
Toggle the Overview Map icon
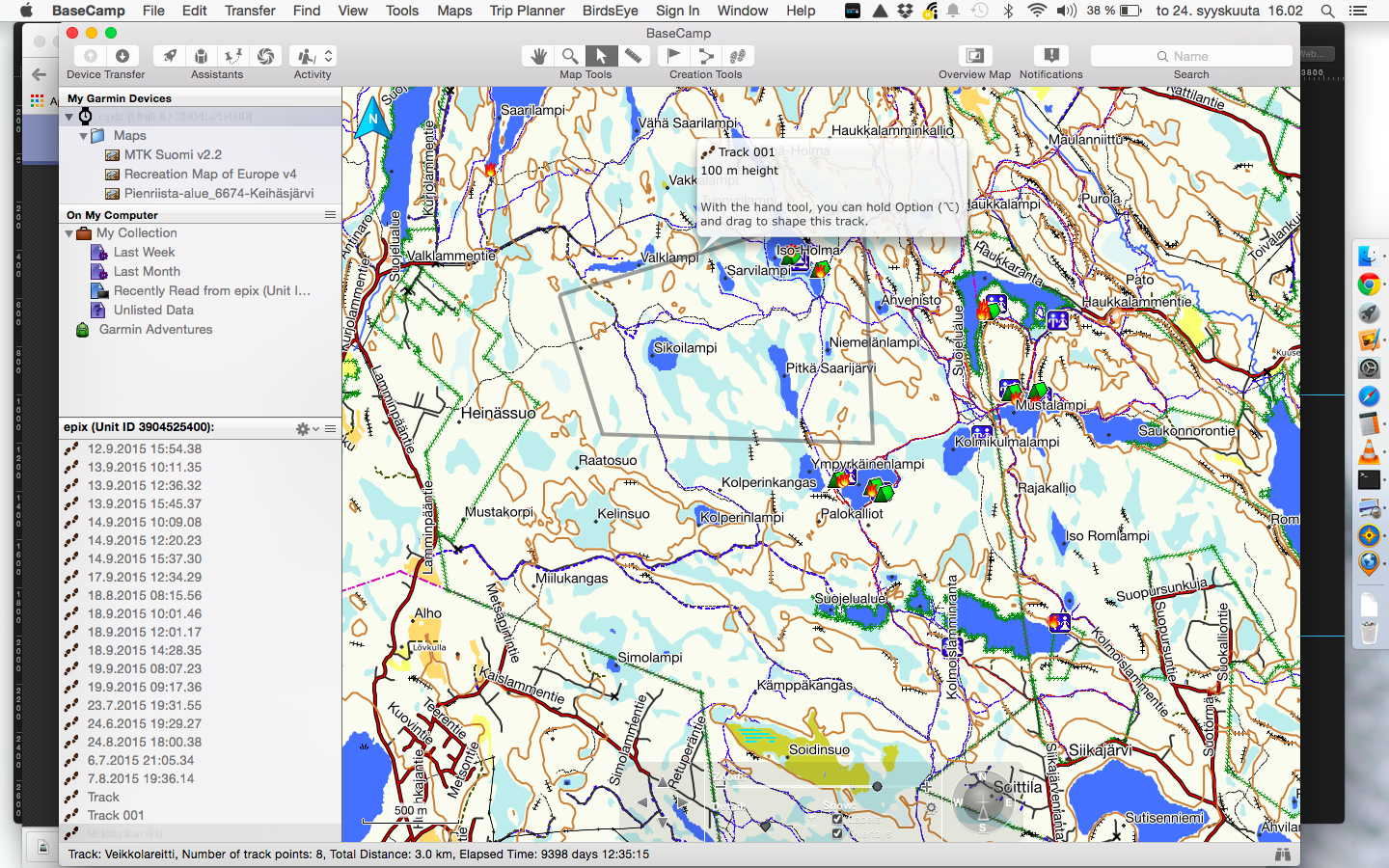[x=975, y=56]
